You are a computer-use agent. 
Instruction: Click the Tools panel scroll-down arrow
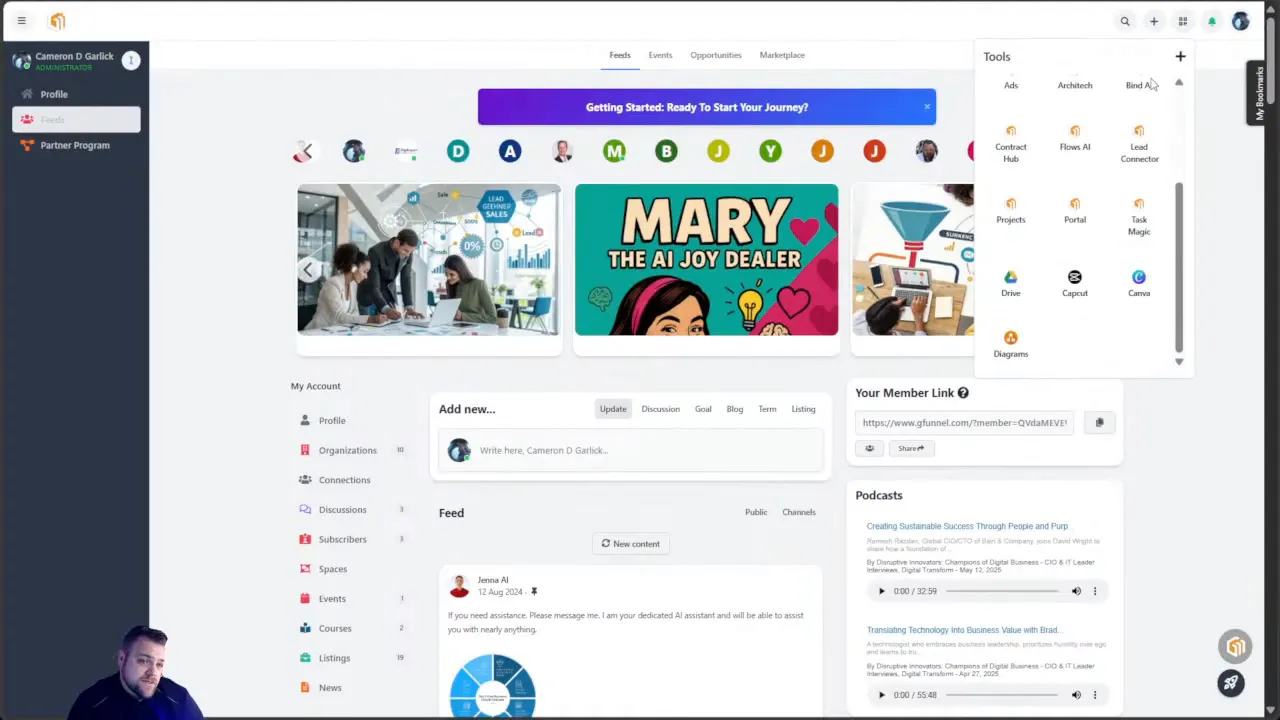click(x=1179, y=362)
